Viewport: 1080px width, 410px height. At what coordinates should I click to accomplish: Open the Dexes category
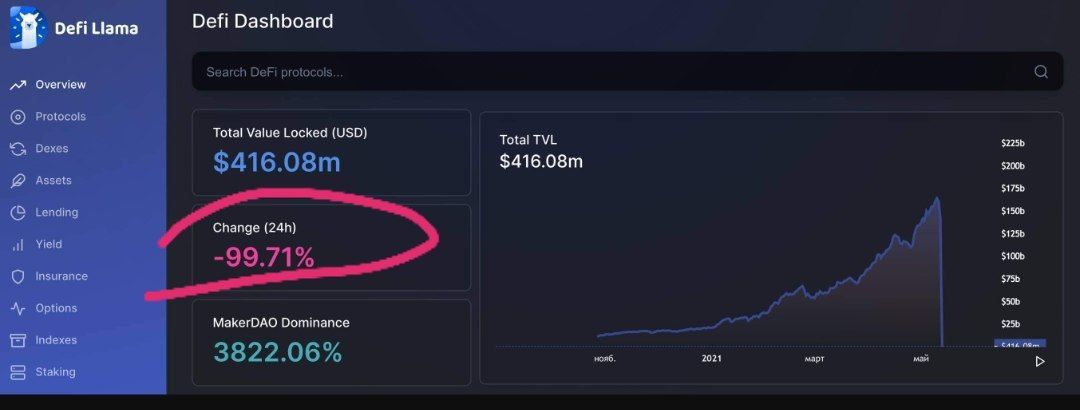52,148
